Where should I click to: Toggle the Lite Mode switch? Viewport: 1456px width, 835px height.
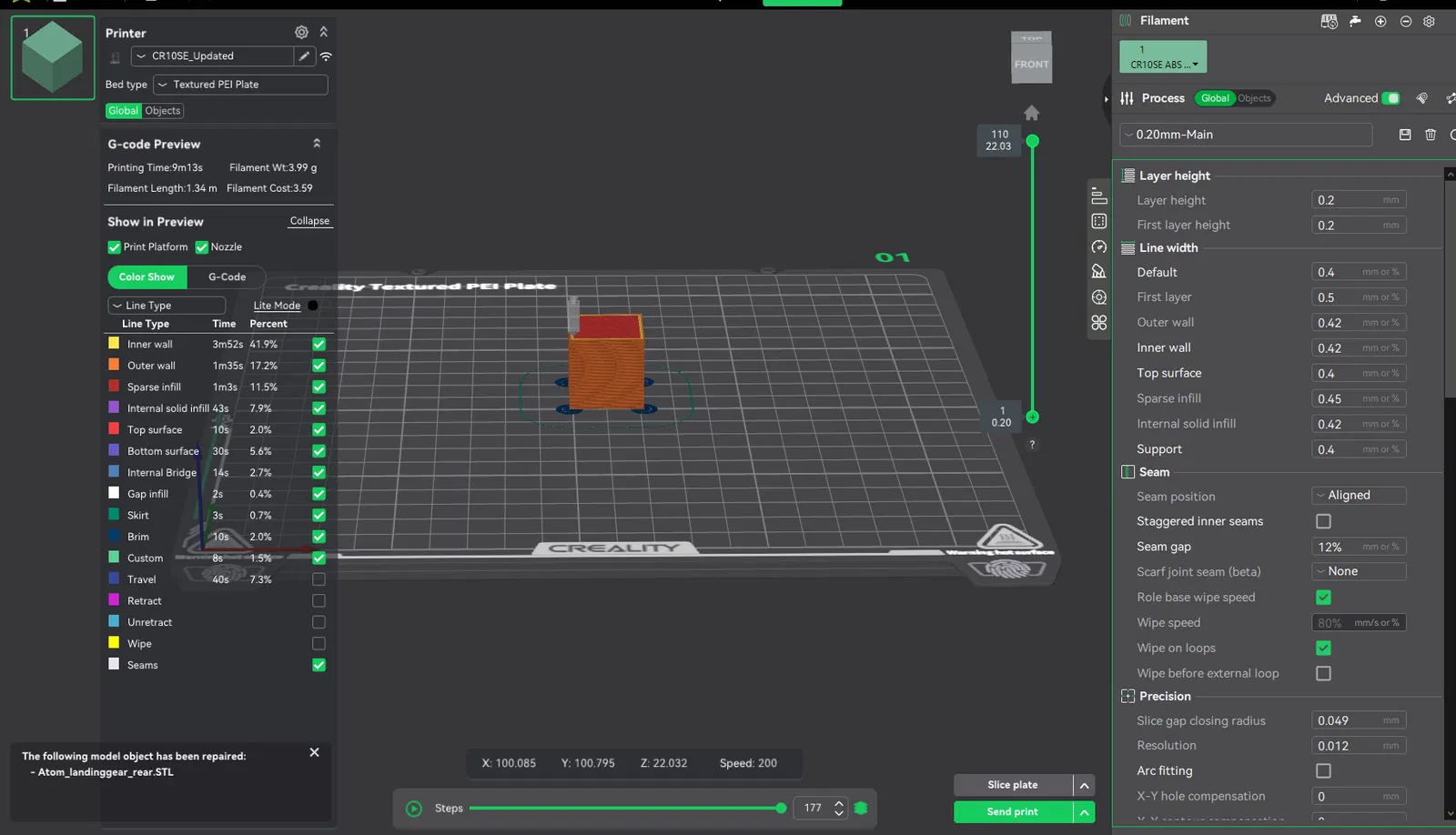(312, 306)
